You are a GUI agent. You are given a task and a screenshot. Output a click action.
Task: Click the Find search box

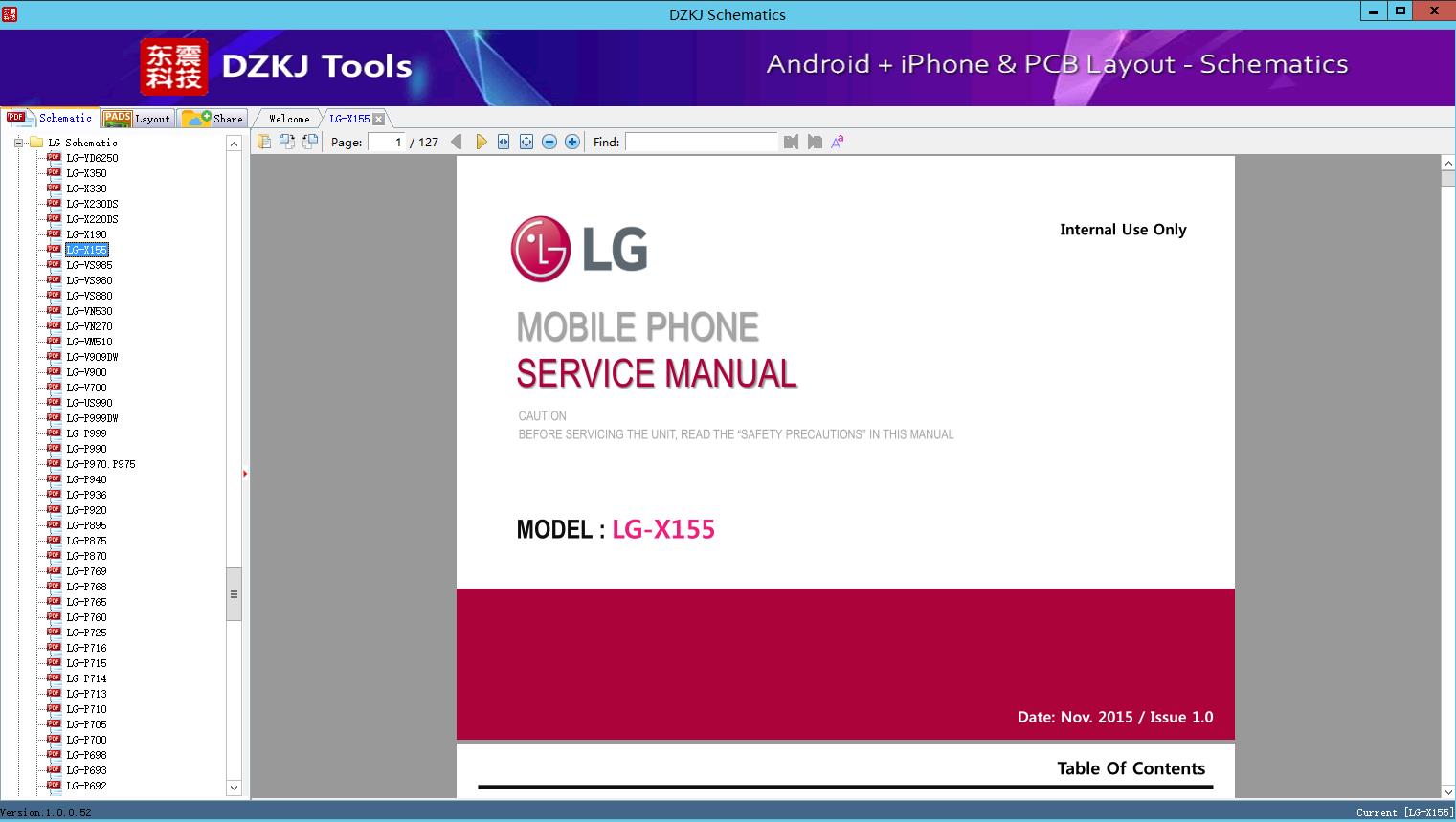702,142
